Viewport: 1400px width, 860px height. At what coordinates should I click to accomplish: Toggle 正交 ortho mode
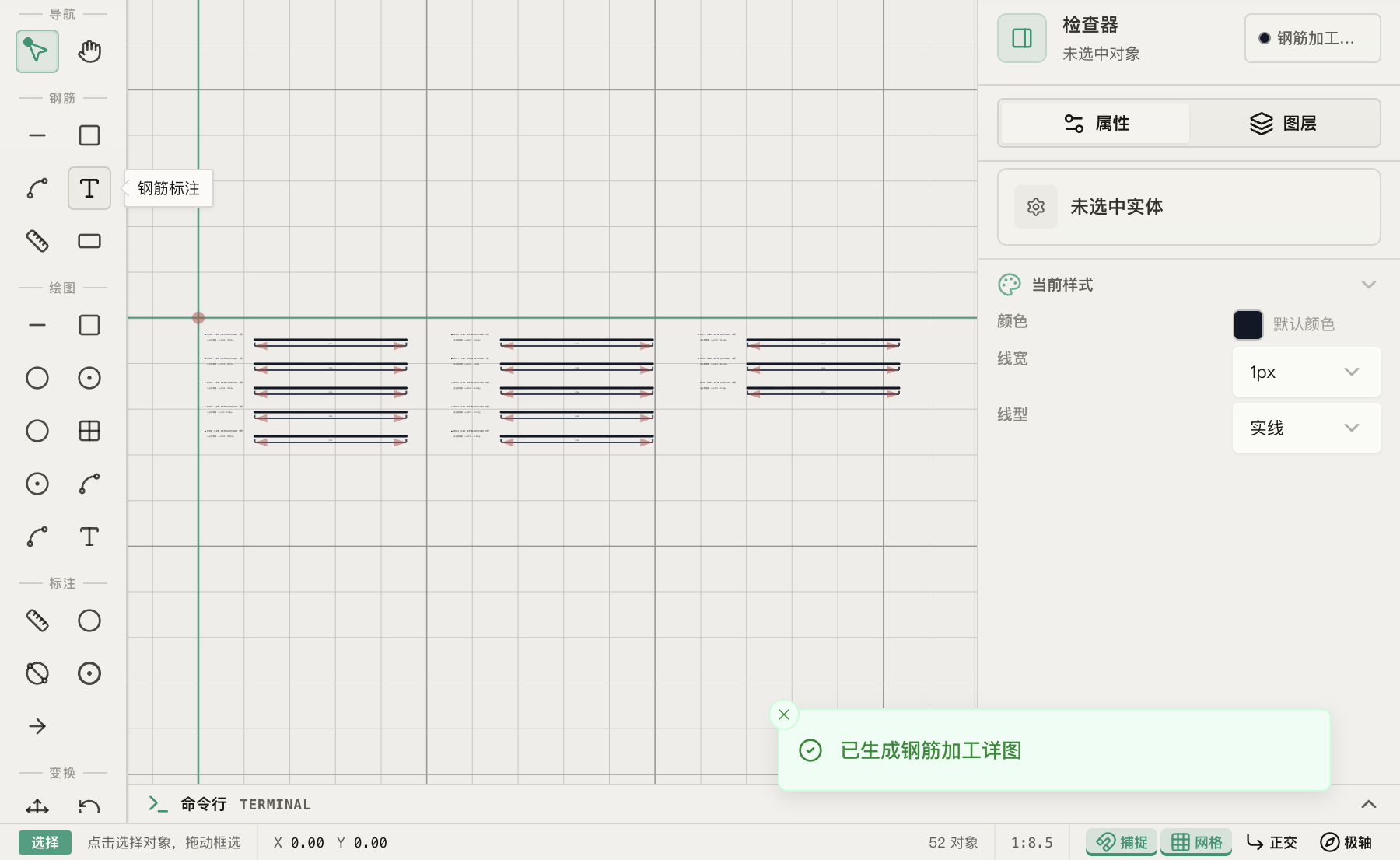(x=1271, y=842)
